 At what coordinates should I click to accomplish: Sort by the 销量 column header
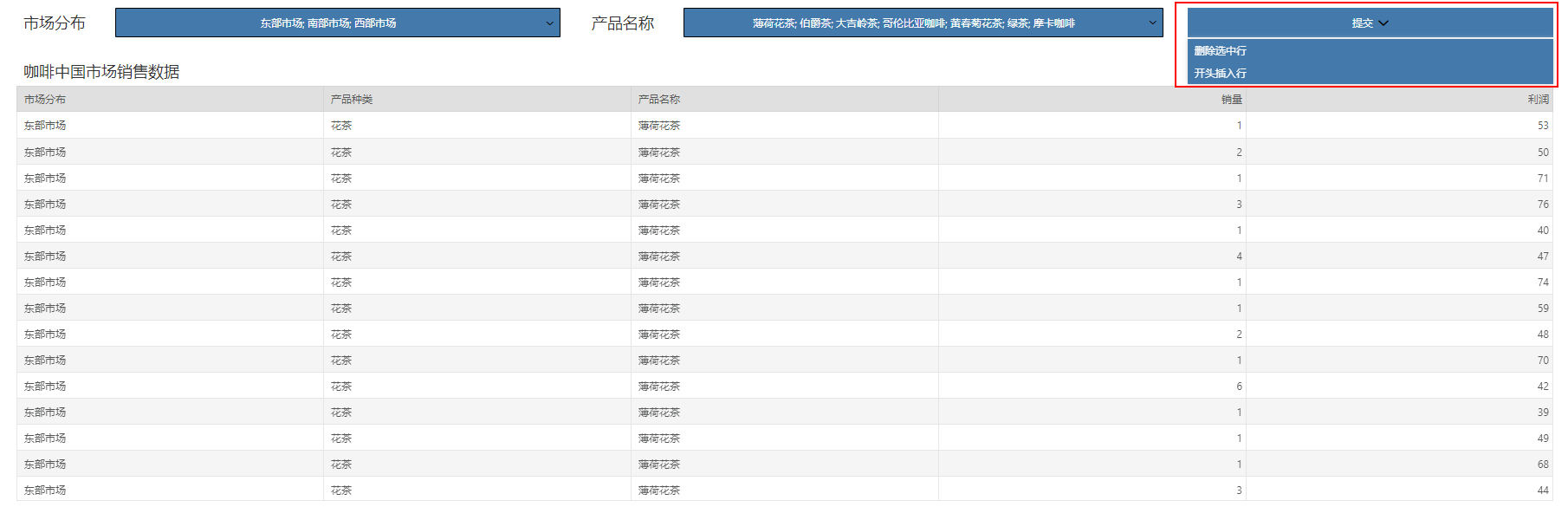pyautogui.click(x=1231, y=100)
